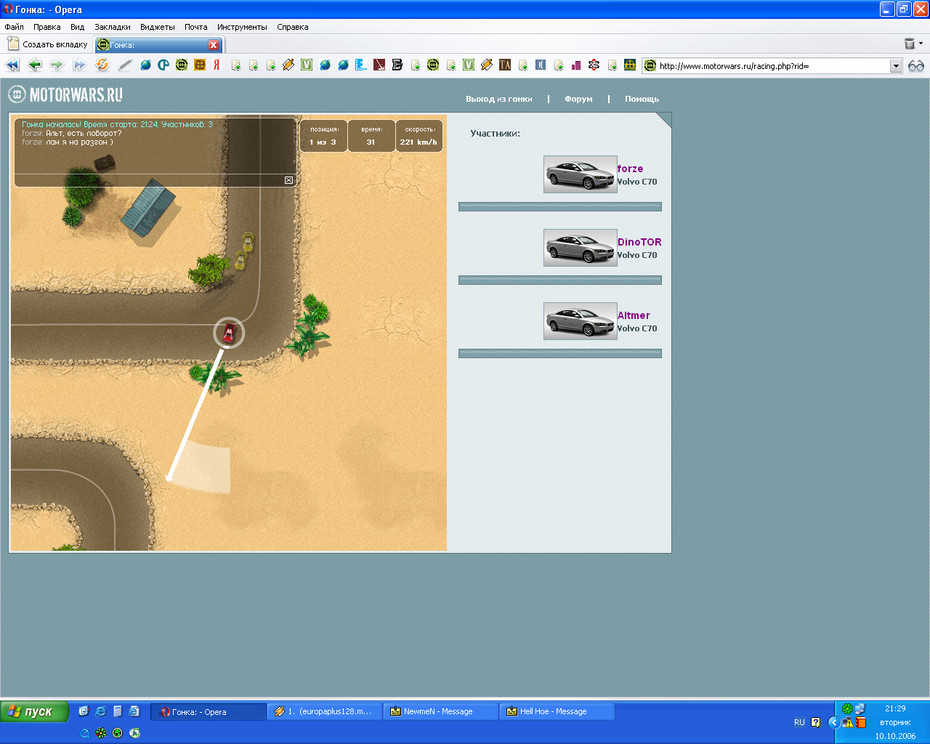Click DinoTOR's Volvo C70 car thumbnail

pyautogui.click(x=580, y=248)
